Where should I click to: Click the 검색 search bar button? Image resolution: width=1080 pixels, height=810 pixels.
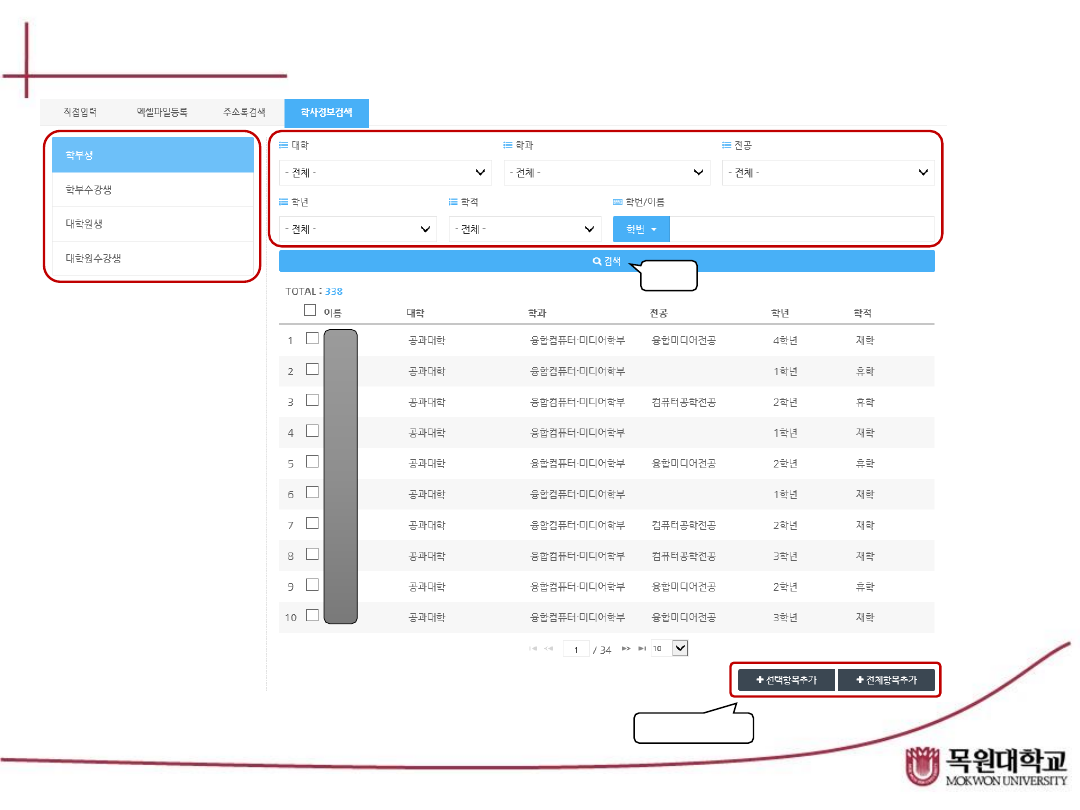(606, 262)
